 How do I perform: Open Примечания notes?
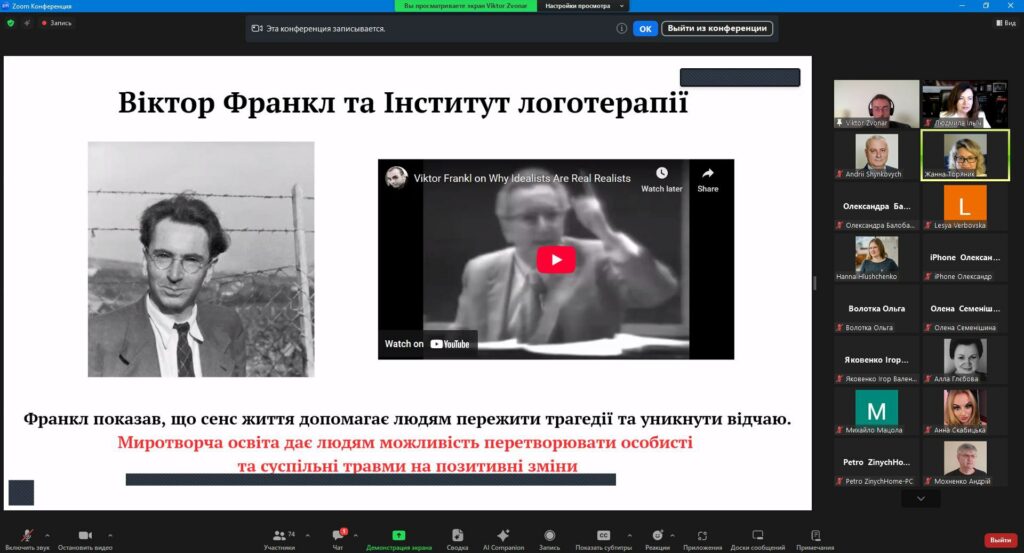(815, 539)
